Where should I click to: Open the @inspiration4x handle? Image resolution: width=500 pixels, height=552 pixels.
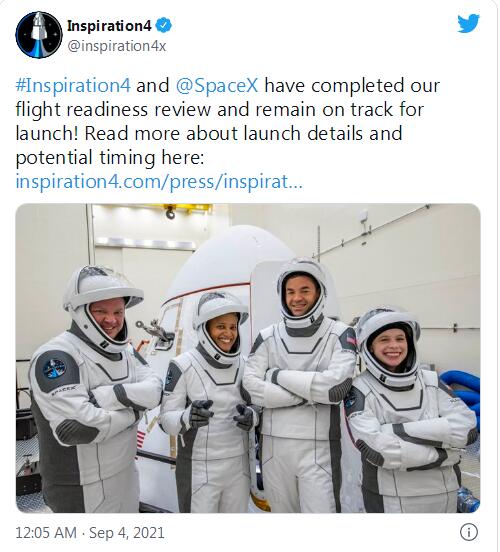click(116, 46)
